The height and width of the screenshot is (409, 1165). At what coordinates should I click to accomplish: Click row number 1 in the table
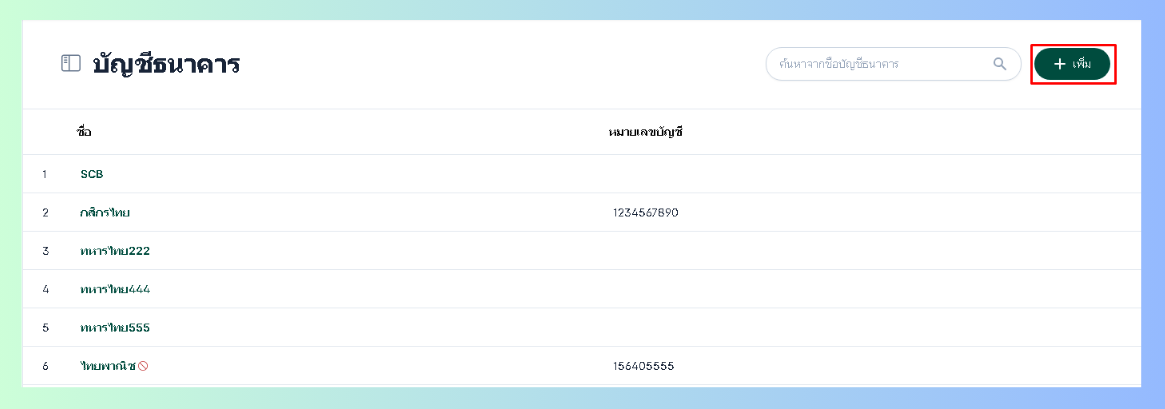click(x=45, y=174)
